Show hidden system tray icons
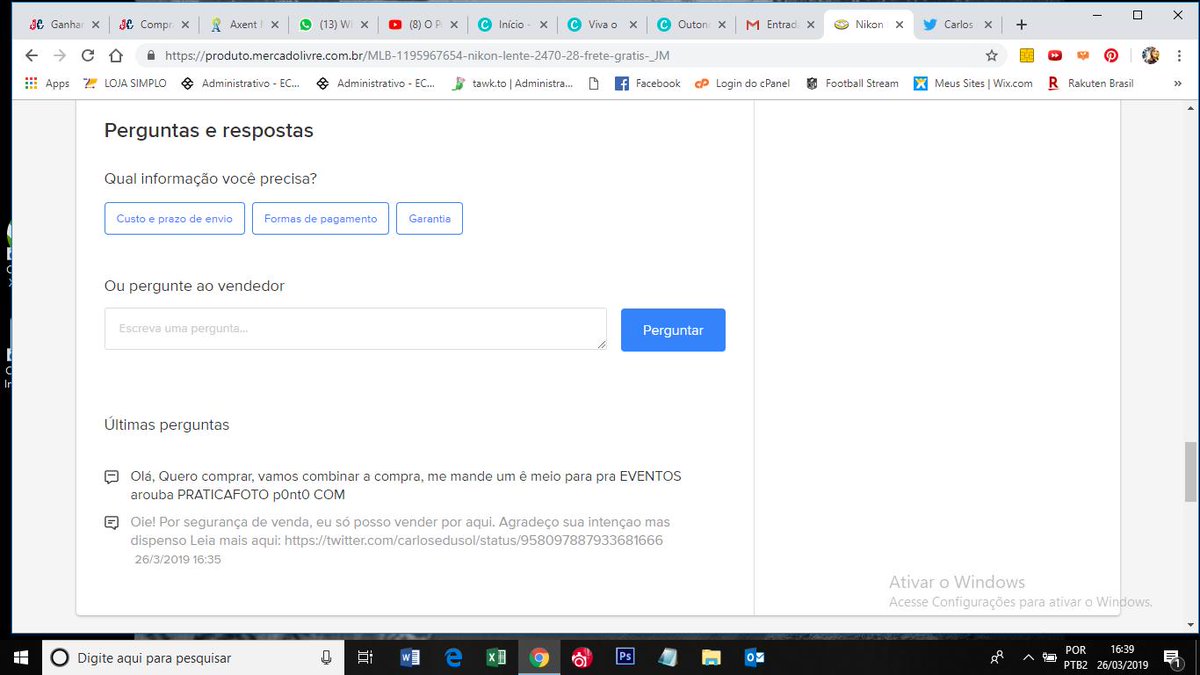The image size is (1200, 675). 1029,657
